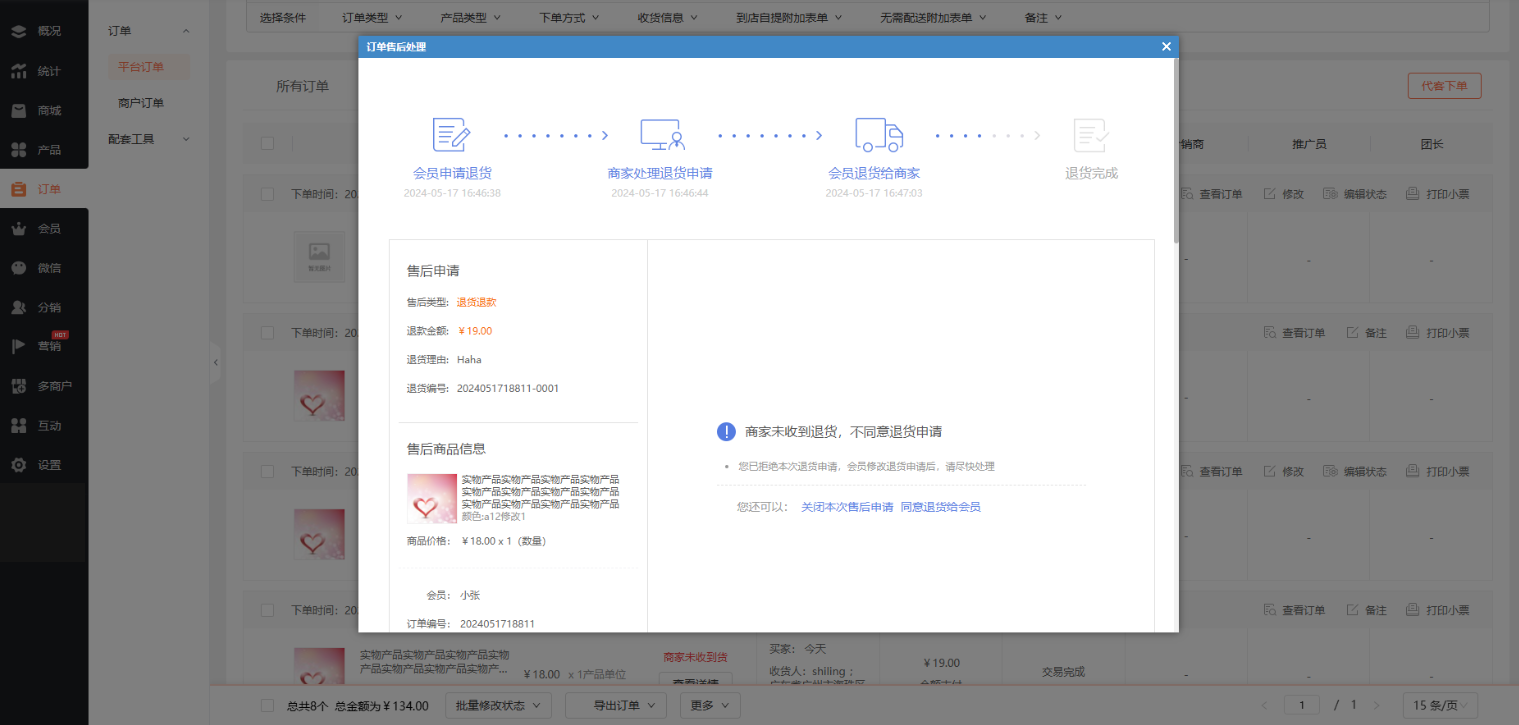
Task: Click the 设置 gear icon in sidebar
Action: (18, 465)
